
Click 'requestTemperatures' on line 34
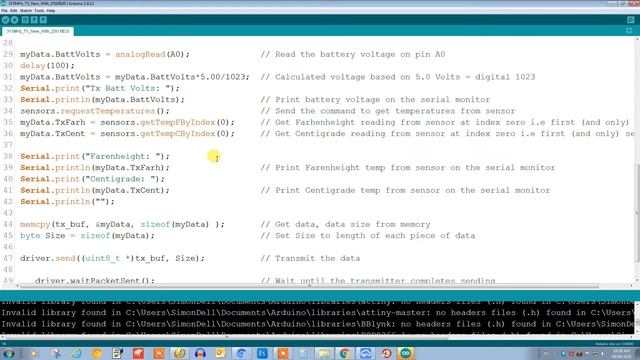pos(108,111)
